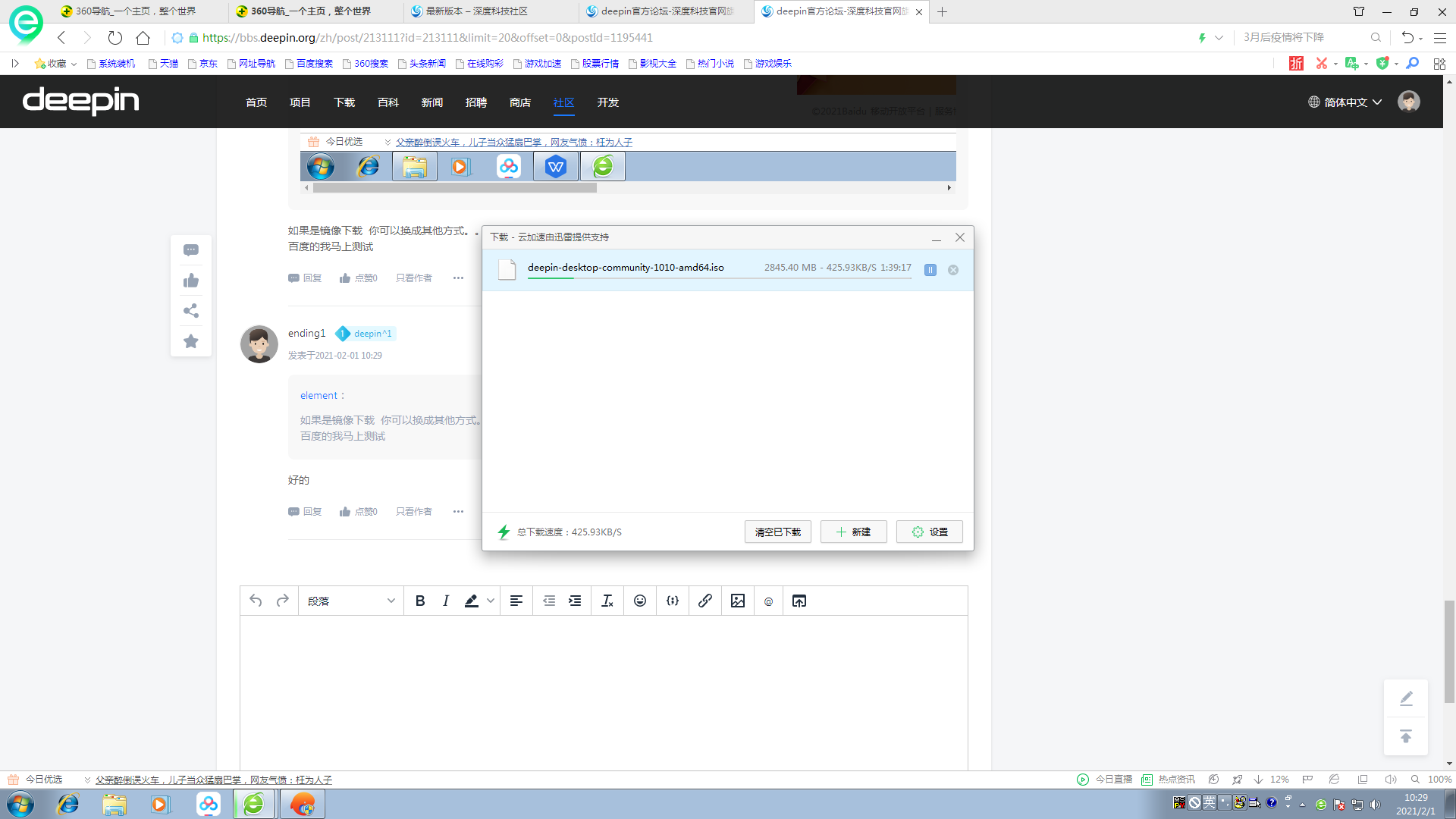Click the ISO download progress bar

click(x=720, y=278)
